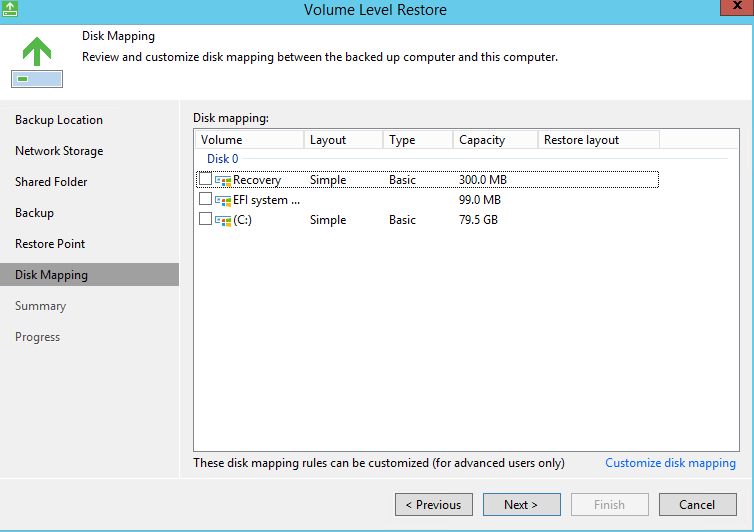The height and width of the screenshot is (532, 754).
Task: Click the green arrow restore wizard icon
Action: click(x=36, y=60)
